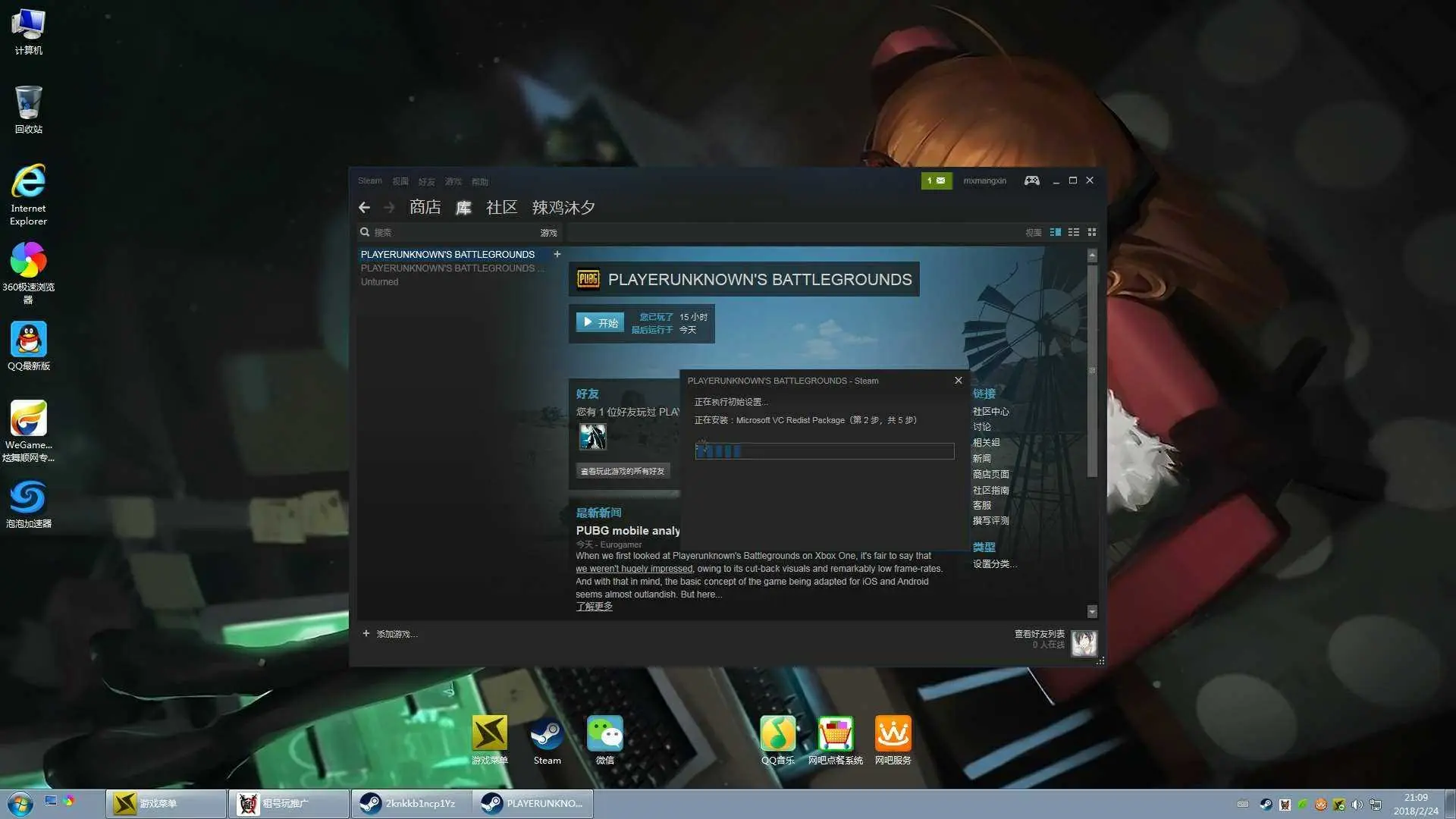Image resolution: width=1456 pixels, height=819 pixels.
Task: Open the Windows Start button
Action: pyautogui.click(x=20, y=804)
